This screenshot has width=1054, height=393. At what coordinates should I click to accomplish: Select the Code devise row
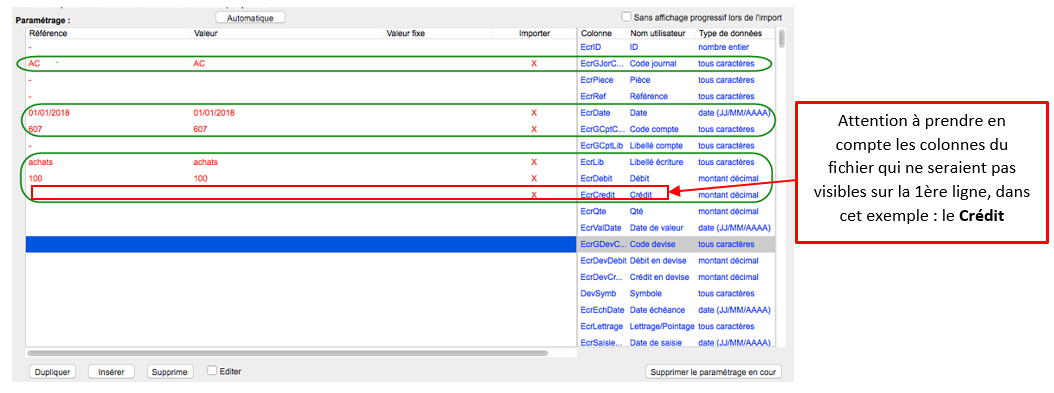click(676, 244)
